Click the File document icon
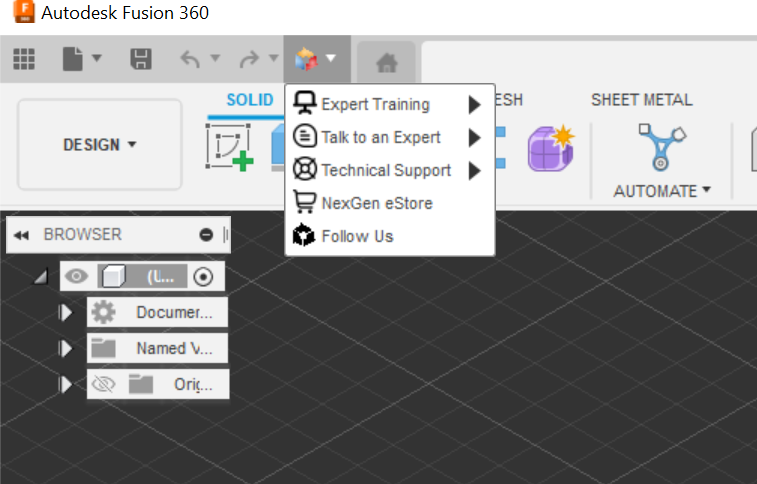The height and width of the screenshot is (484, 757). (x=72, y=59)
